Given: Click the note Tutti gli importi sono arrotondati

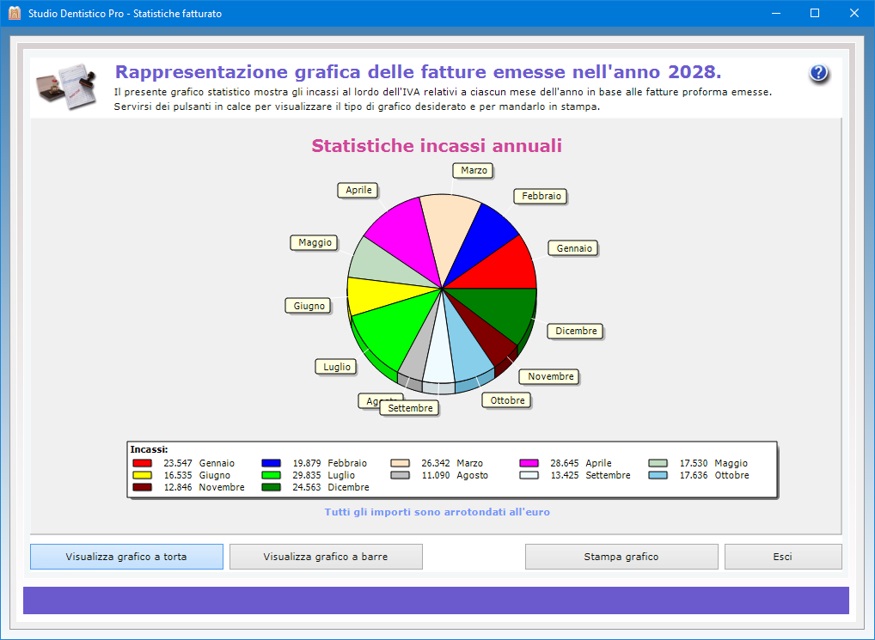Looking at the screenshot, I should tap(437, 512).
